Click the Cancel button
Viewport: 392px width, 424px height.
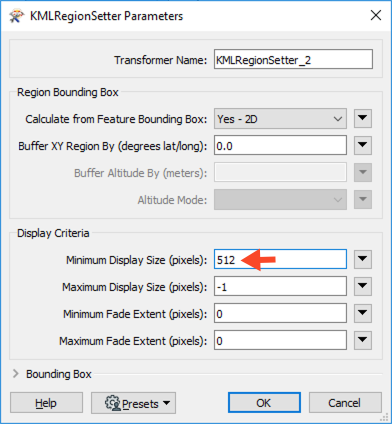(345, 403)
